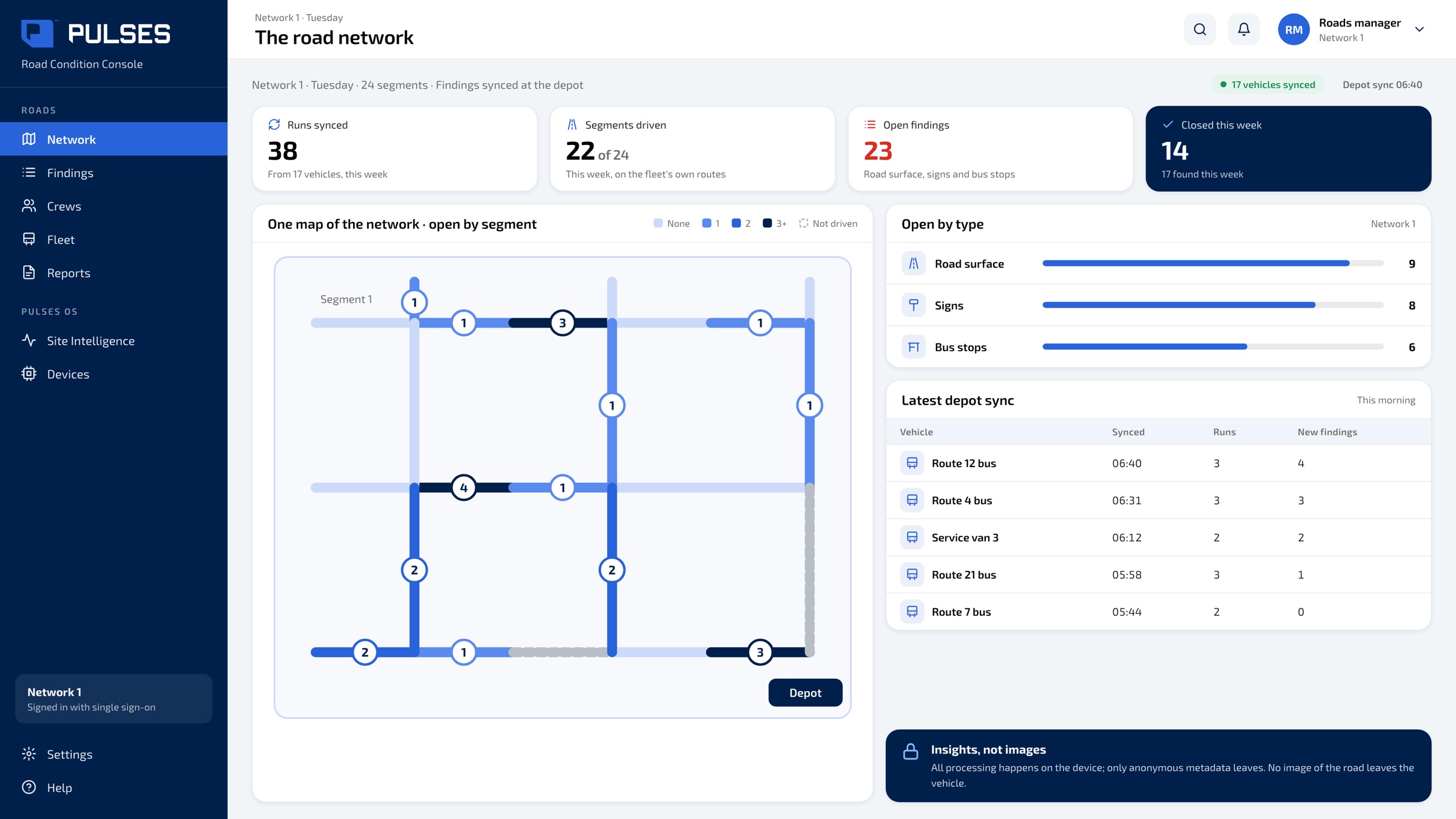The width and height of the screenshot is (1456, 819).
Task: Click the Not driven legend icon
Action: coord(804,223)
